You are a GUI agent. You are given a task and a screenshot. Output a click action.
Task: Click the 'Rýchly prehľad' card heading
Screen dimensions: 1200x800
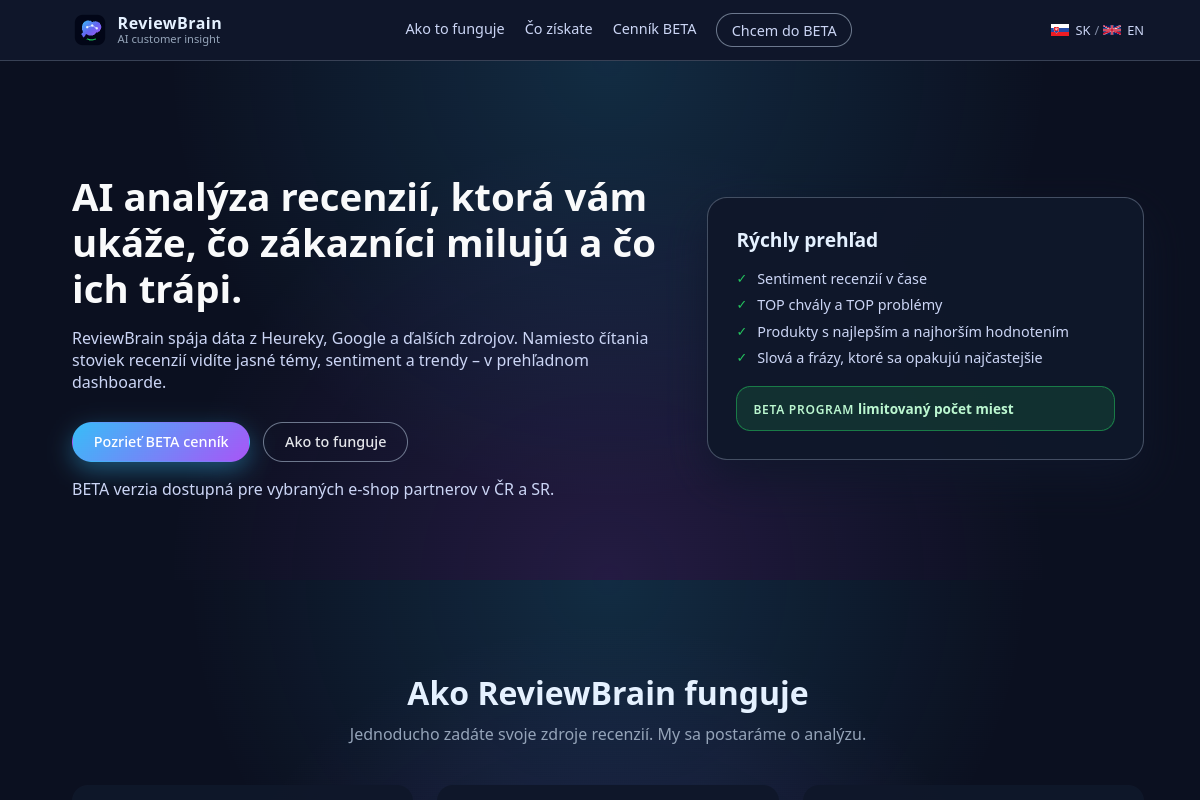point(807,240)
